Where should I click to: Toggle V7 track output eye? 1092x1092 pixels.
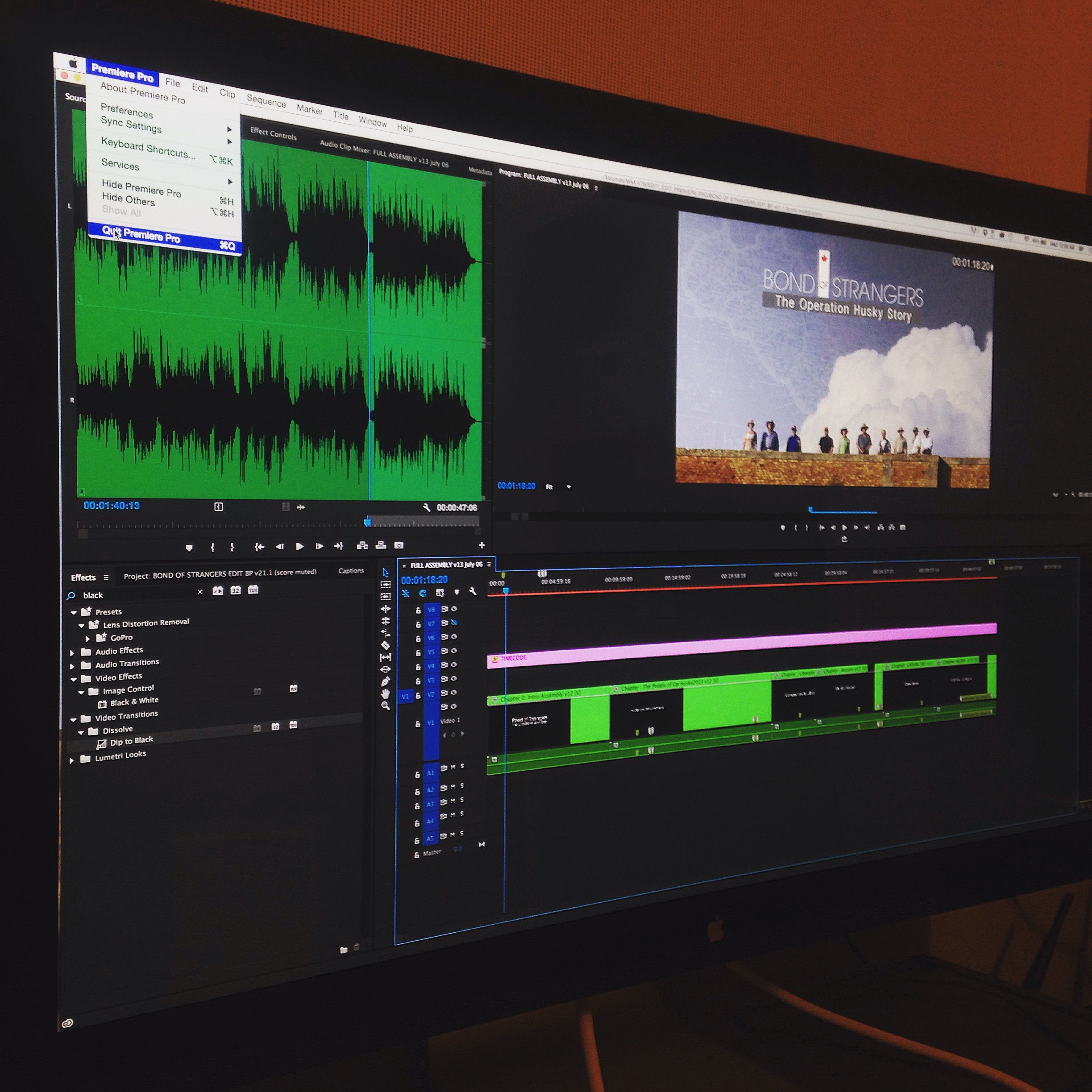[x=454, y=623]
